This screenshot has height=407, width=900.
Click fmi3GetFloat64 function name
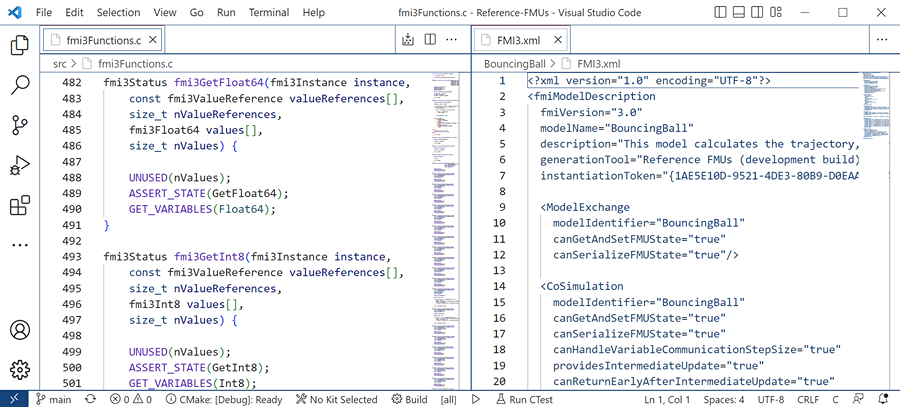(219, 83)
